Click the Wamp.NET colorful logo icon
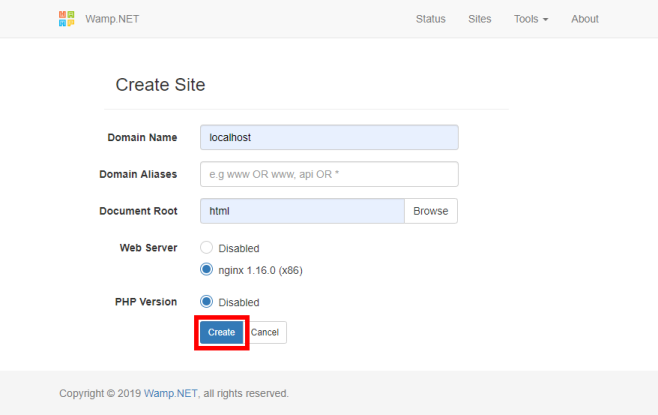 coord(67,19)
